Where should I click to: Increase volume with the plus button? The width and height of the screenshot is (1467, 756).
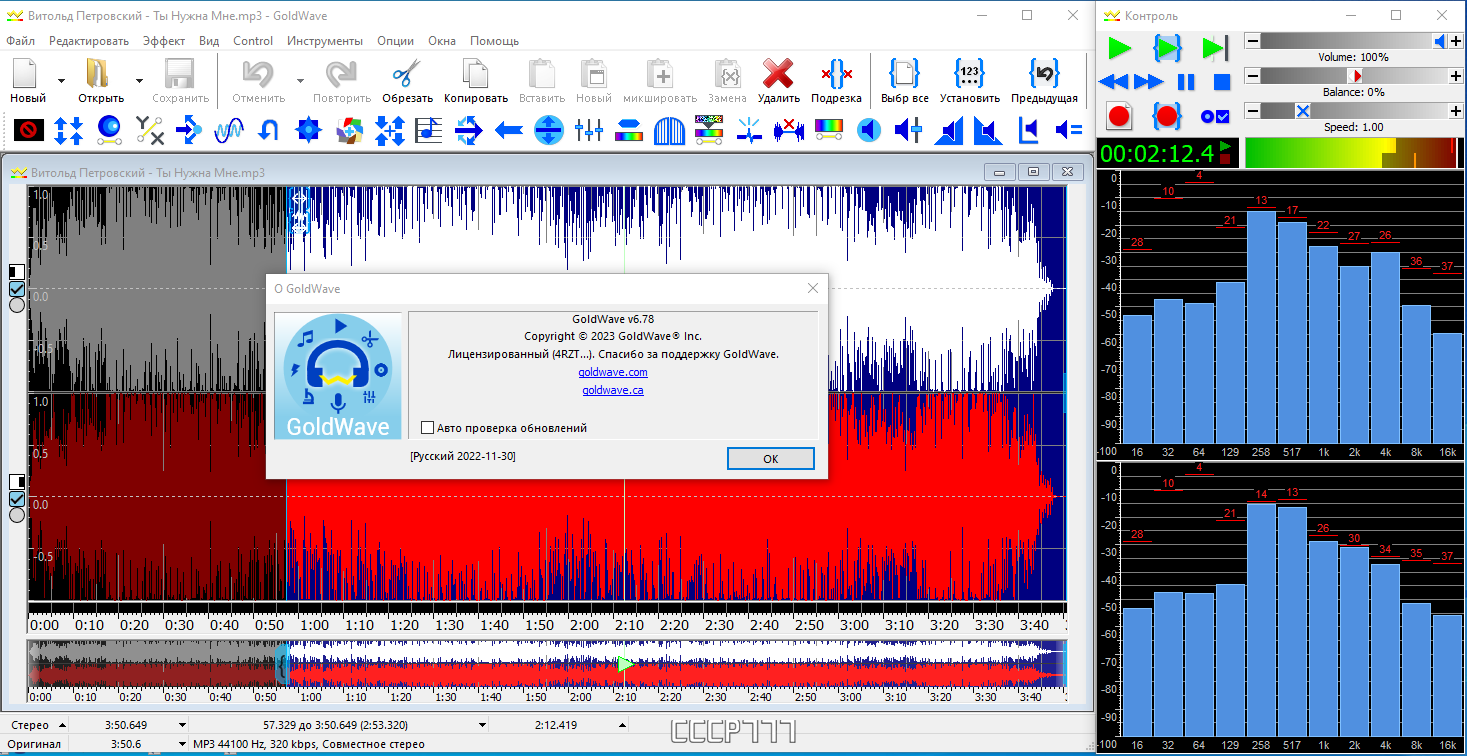coord(1455,41)
